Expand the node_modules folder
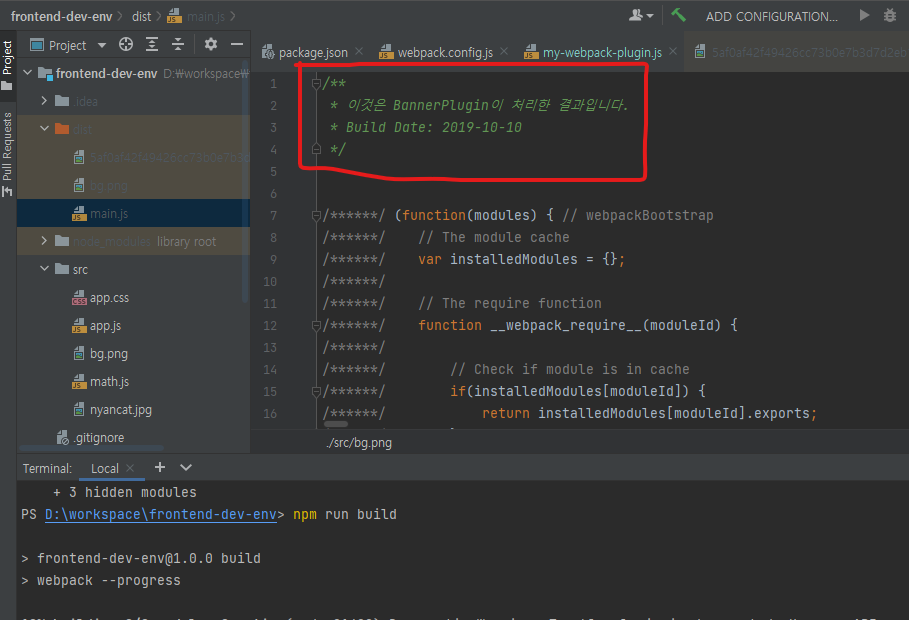This screenshot has width=909, height=620. pos(44,241)
